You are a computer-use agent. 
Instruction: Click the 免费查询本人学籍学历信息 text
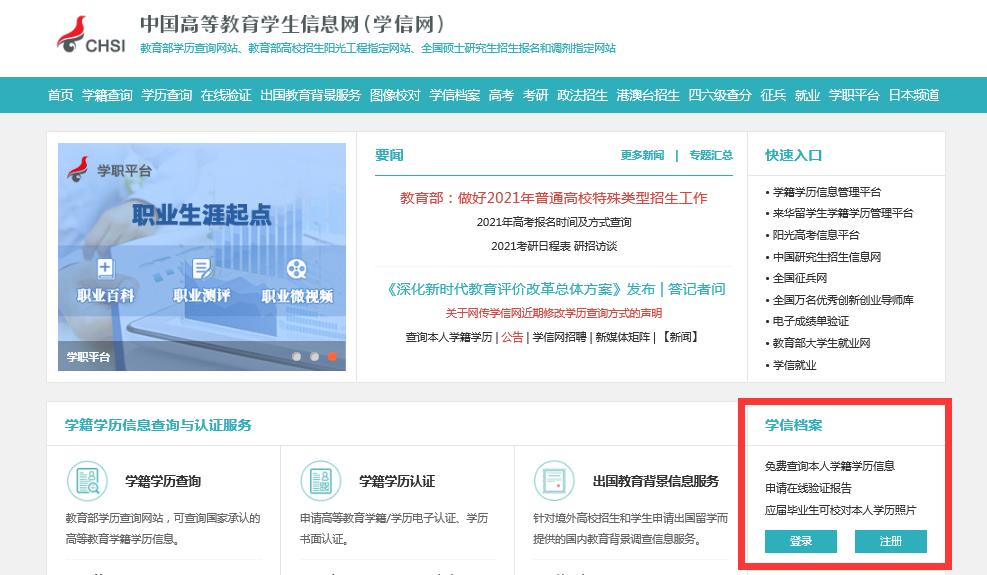tap(830, 466)
